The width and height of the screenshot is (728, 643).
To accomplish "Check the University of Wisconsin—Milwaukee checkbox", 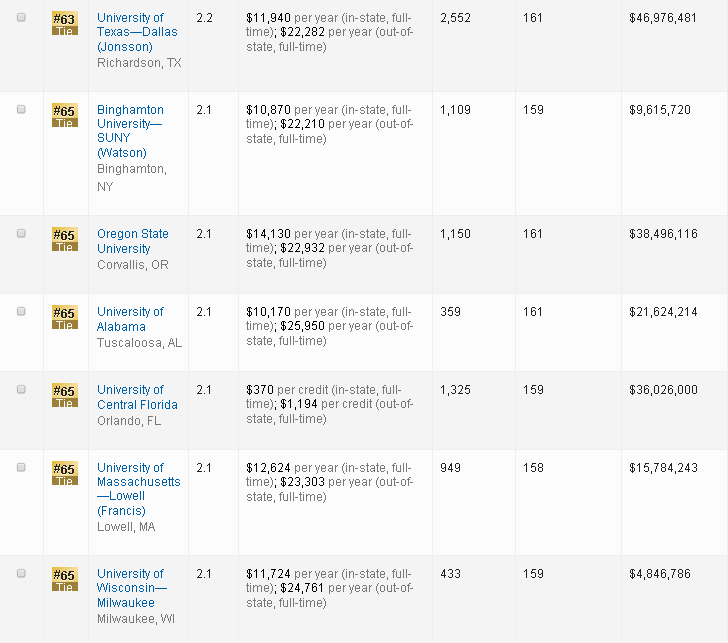I will pos(21,573).
